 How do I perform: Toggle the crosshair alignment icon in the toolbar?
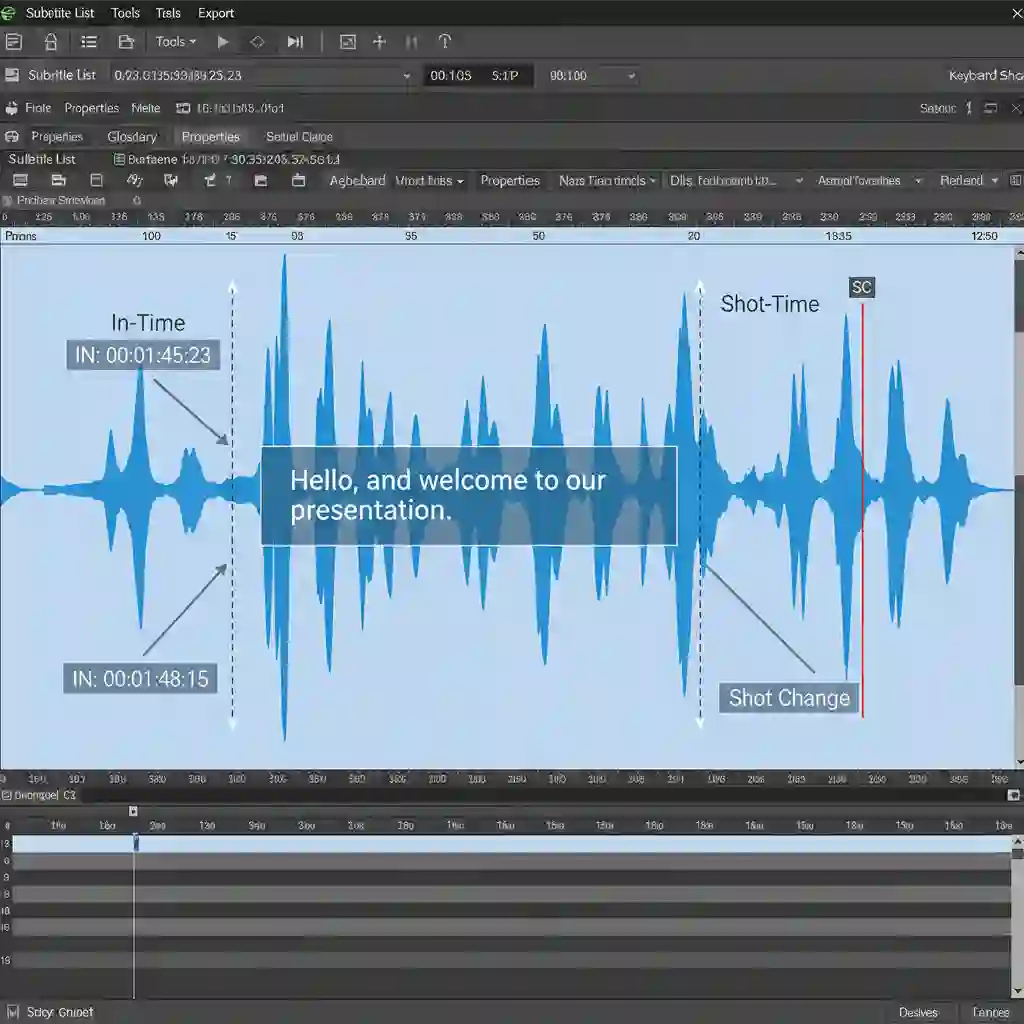tap(378, 41)
